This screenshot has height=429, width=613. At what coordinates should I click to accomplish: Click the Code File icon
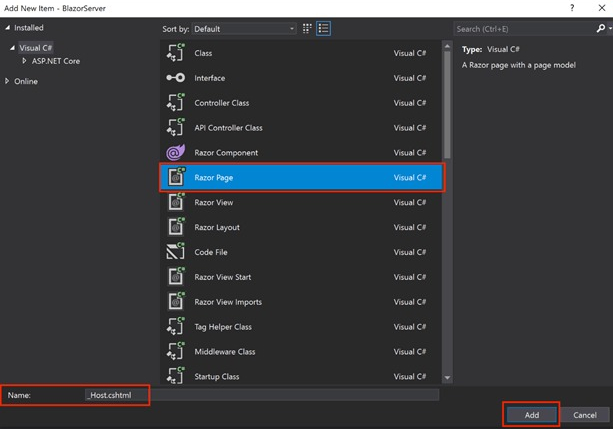pyautogui.click(x=176, y=252)
